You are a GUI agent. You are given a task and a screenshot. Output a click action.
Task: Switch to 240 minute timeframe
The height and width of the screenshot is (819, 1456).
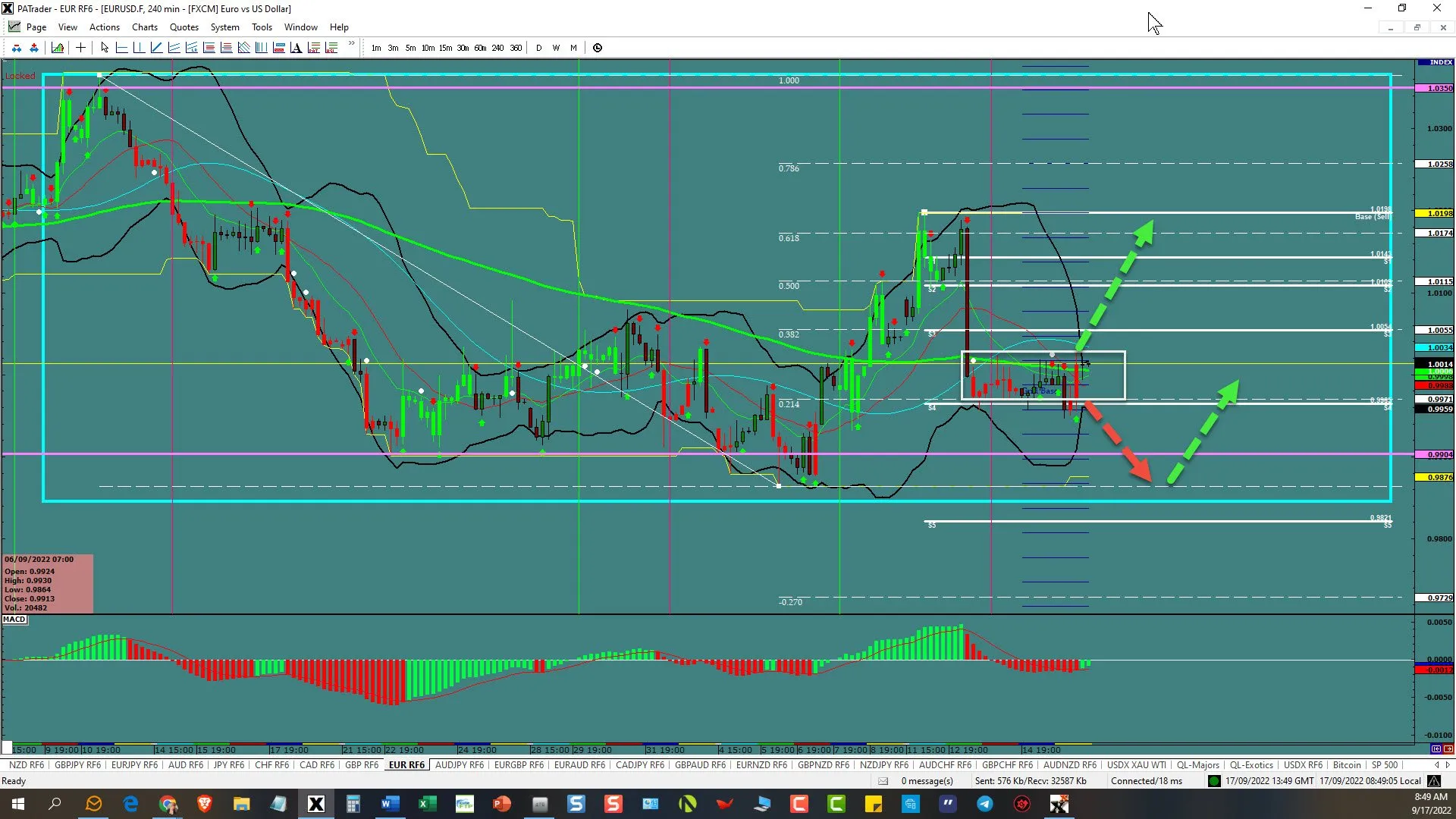point(497,48)
